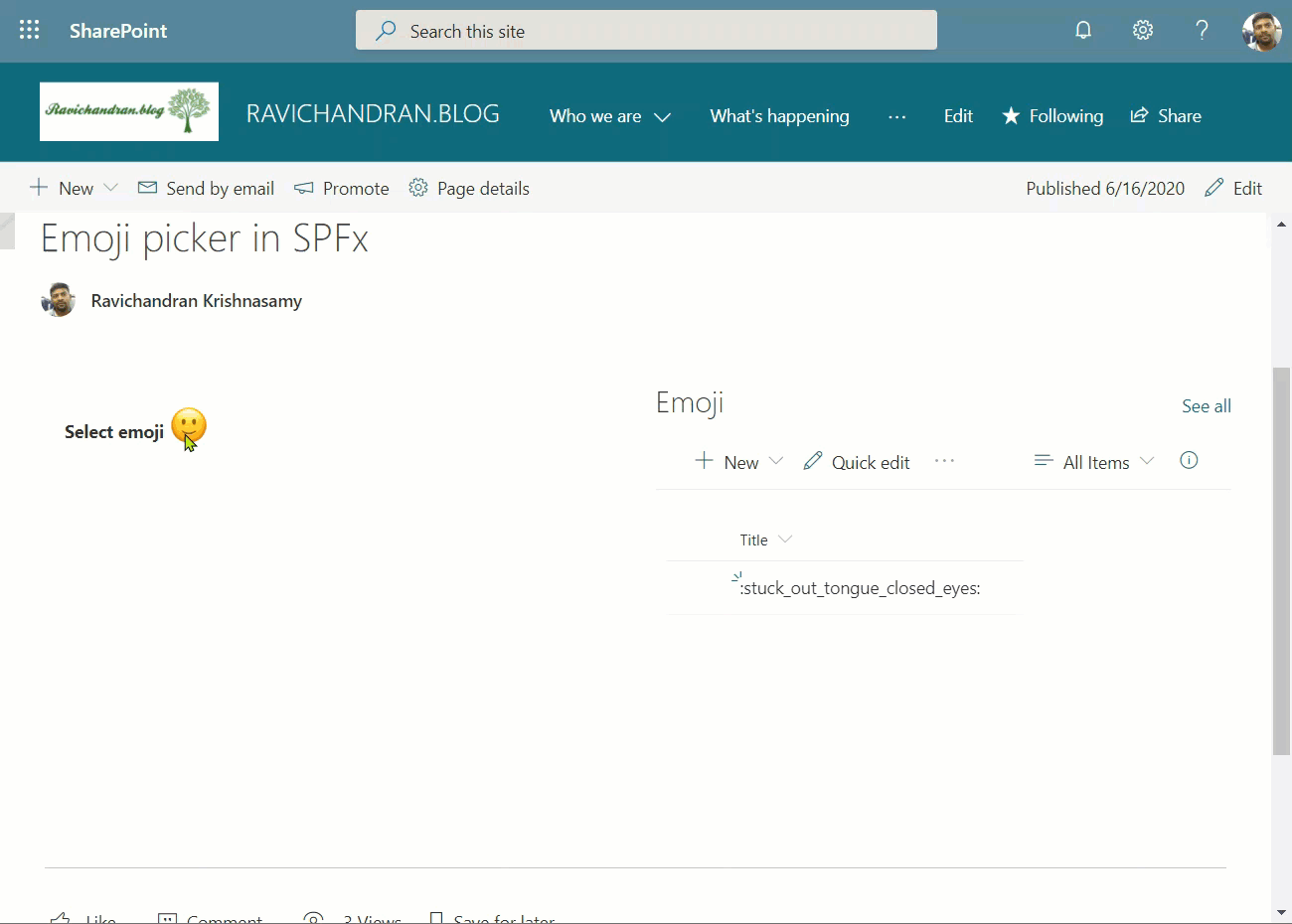Click the Ravichandran.blog site logo
The width and height of the screenshot is (1292, 924).
pos(129,111)
